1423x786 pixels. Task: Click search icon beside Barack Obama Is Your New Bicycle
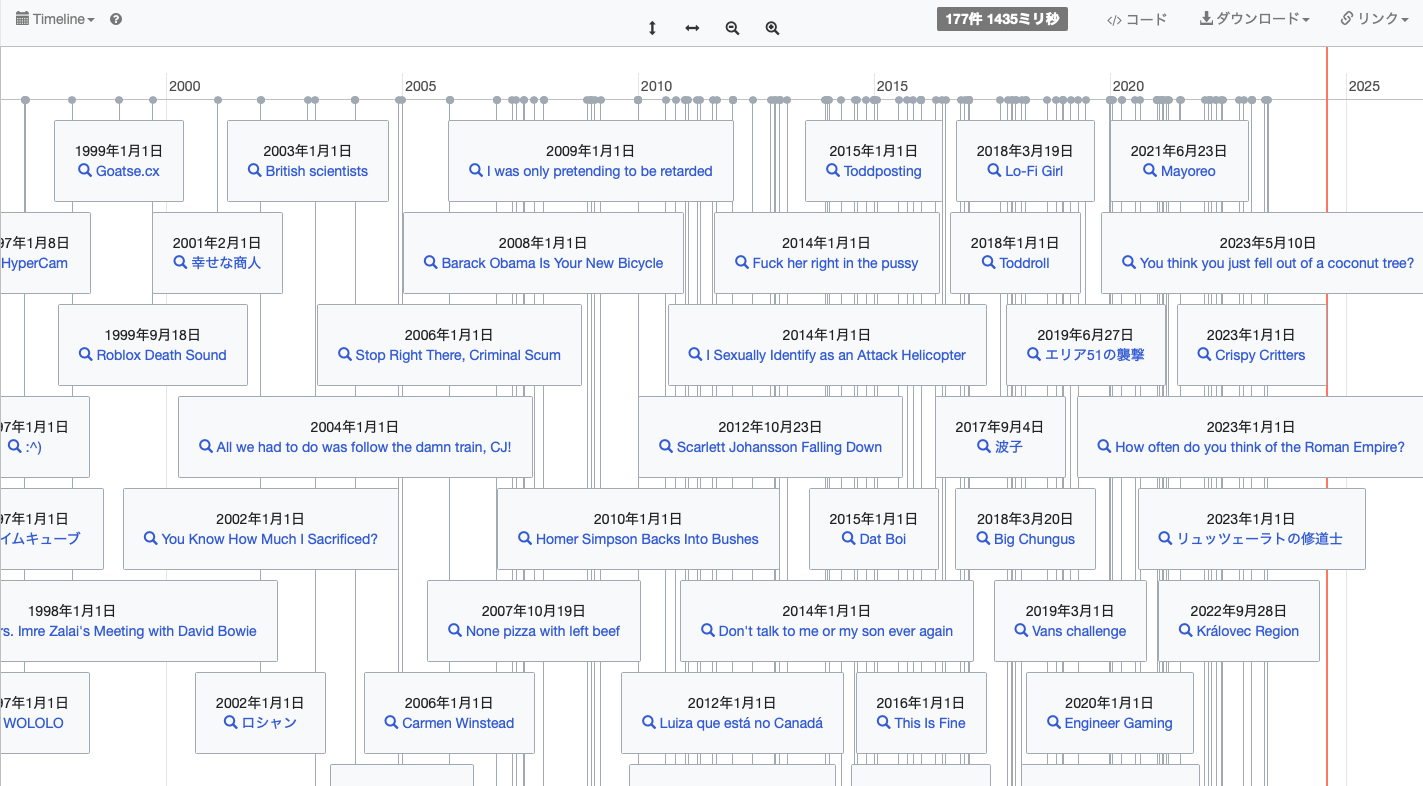pos(431,262)
